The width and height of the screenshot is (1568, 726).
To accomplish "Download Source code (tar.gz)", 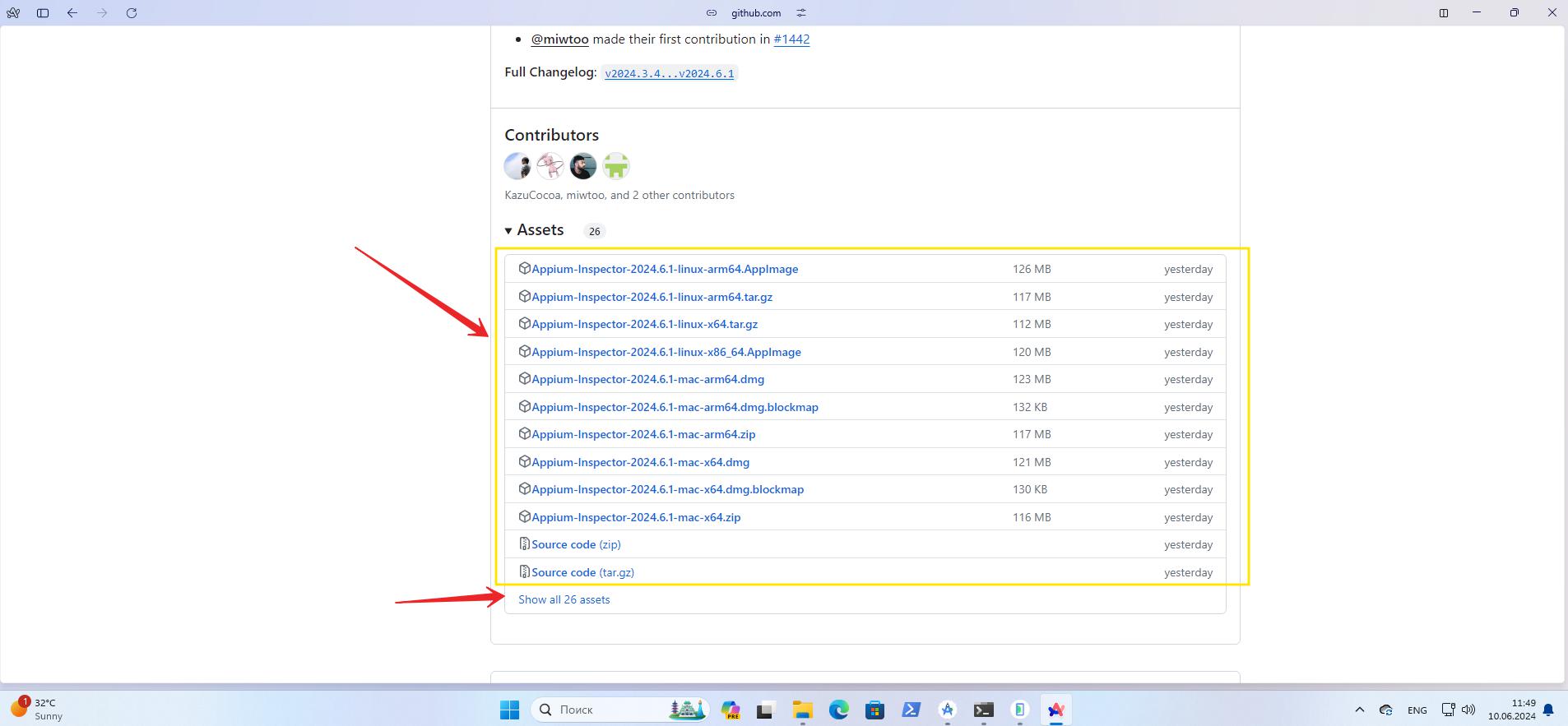I will tap(582, 572).
